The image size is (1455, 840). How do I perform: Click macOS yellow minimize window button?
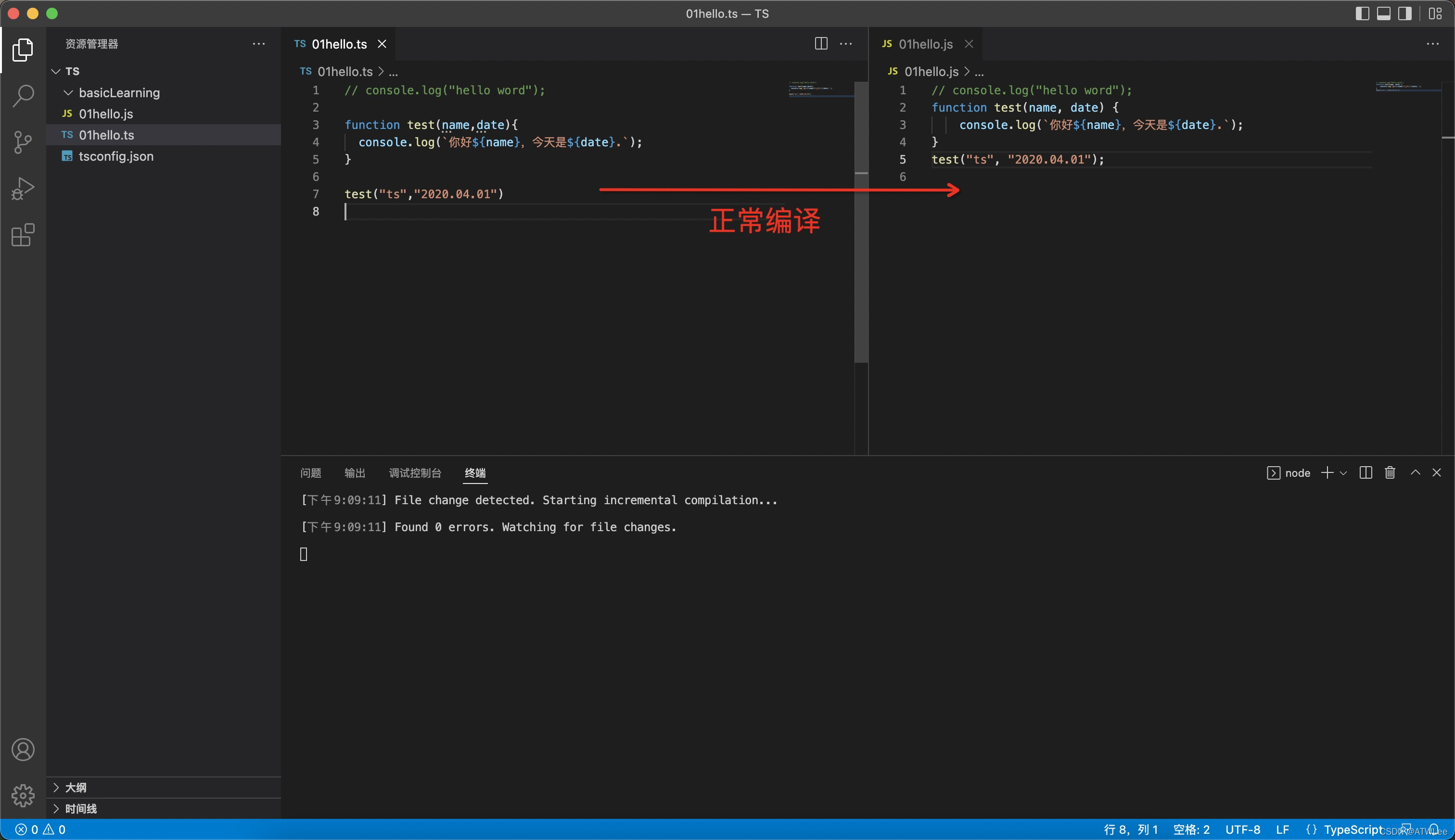(33, 13)
